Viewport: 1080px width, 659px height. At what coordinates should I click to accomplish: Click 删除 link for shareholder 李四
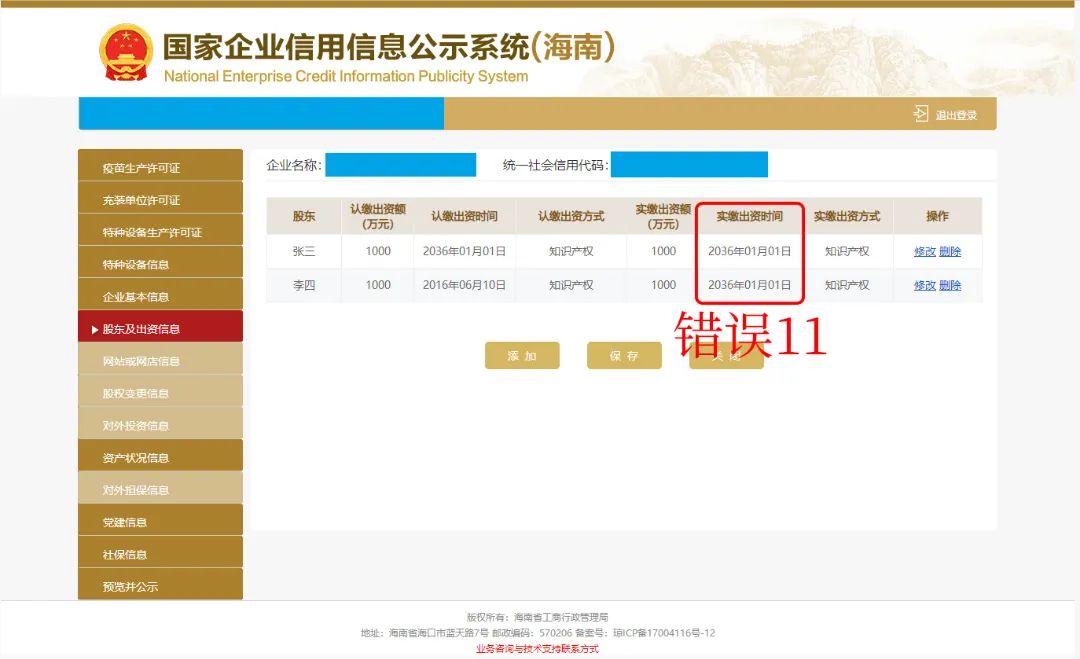[x=950, y=285]
